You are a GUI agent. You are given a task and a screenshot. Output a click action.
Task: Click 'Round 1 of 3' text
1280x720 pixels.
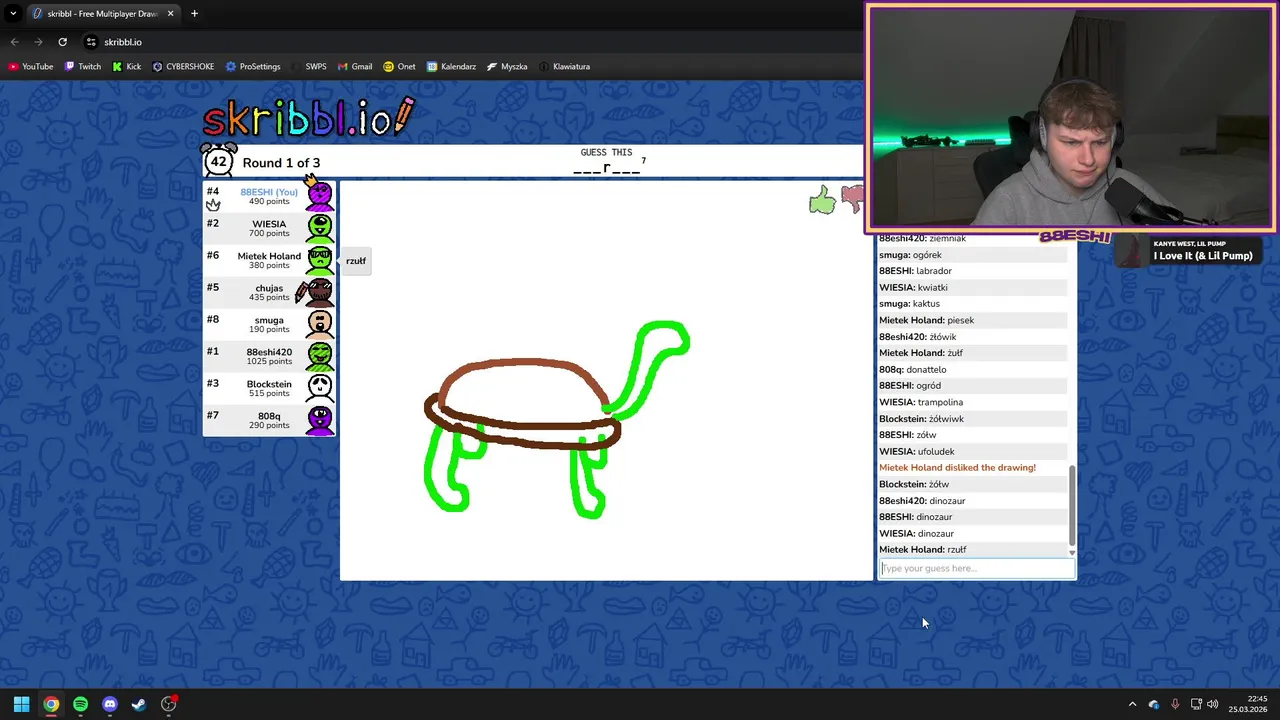[x=281, y=163]
